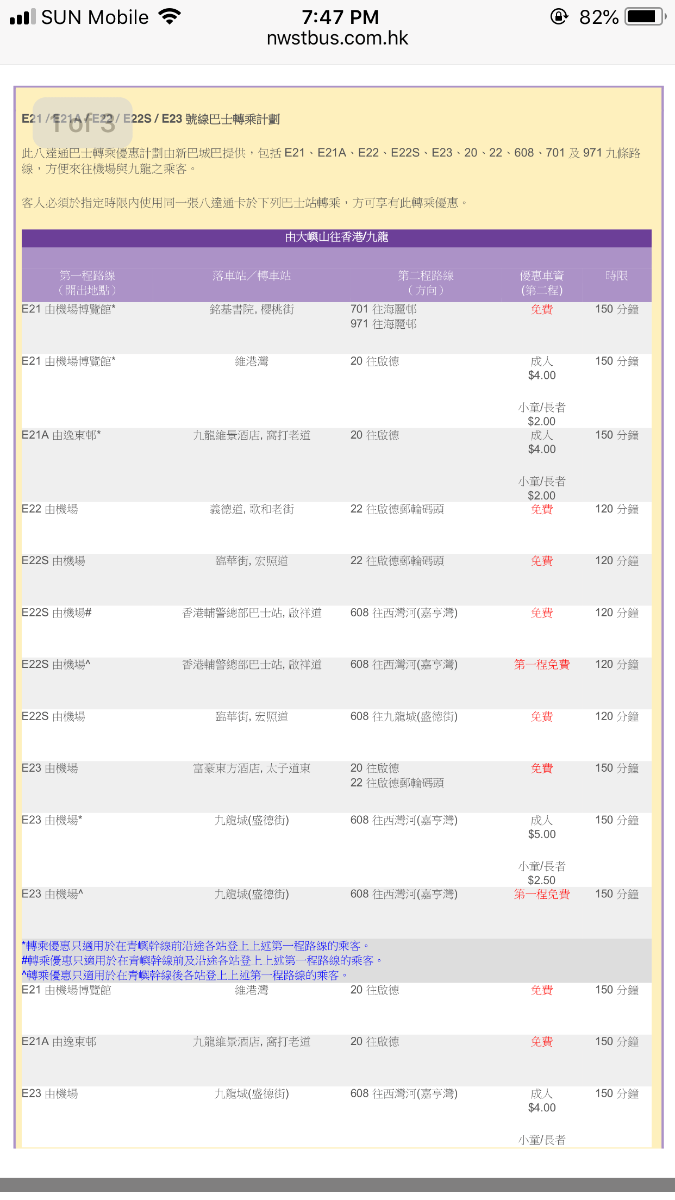
Task: Tap the Wi-Fi status icon
Action: pyautogui.click(x=169, y=17)
